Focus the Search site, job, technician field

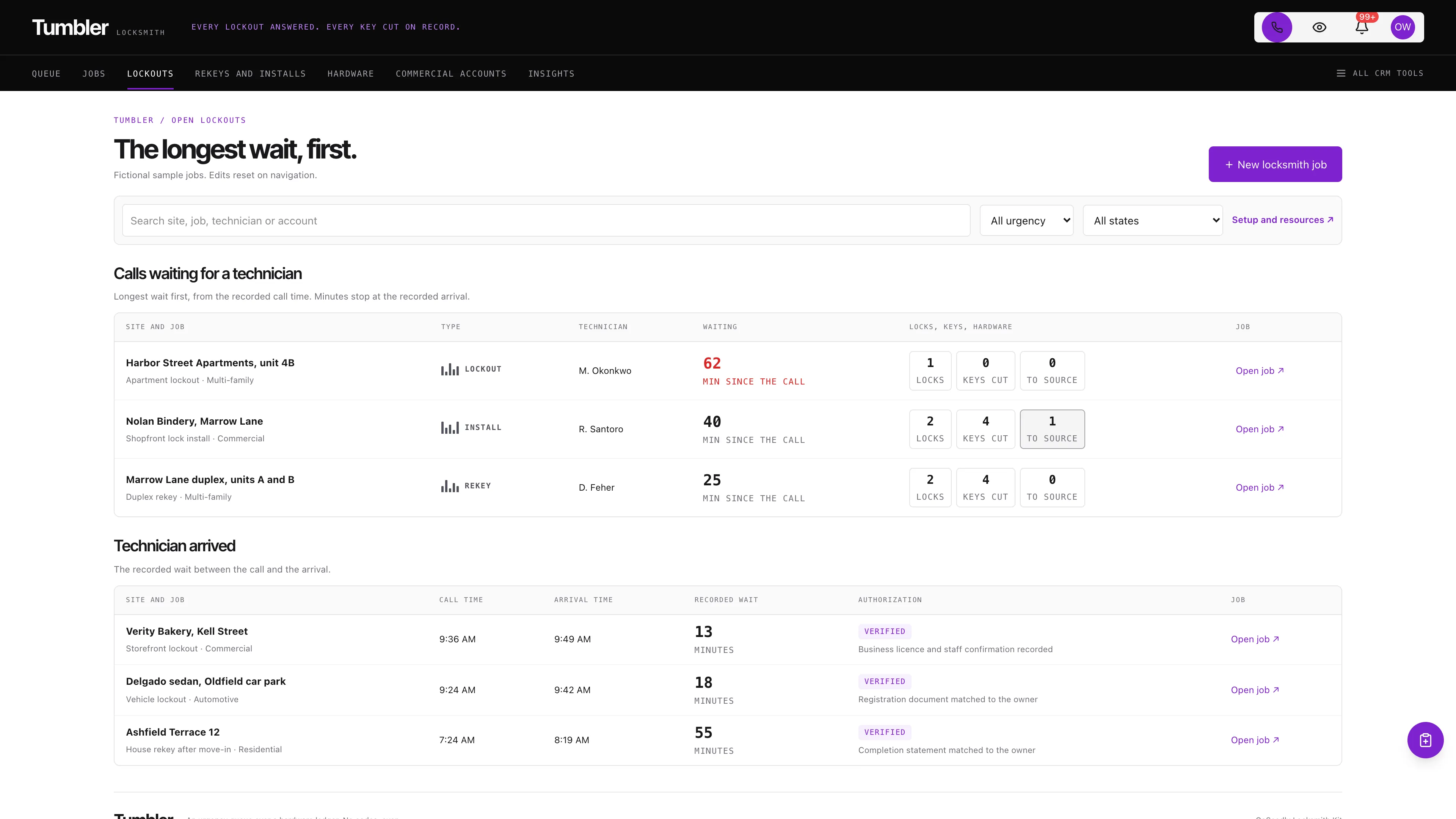point(546,220)
